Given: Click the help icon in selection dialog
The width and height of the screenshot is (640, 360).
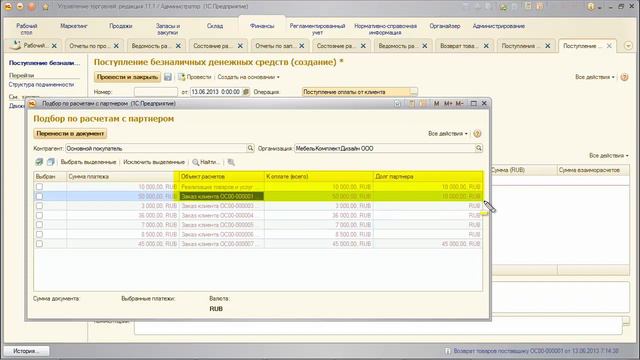Looking at the screenshot, I should pyautogui.click(x=477, y=133).
